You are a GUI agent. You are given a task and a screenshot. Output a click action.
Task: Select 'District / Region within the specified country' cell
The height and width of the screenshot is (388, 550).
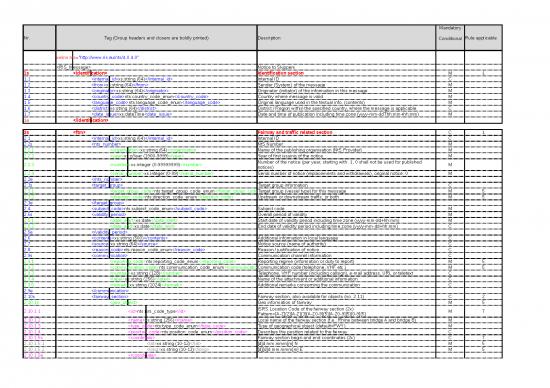coord(337,108)
